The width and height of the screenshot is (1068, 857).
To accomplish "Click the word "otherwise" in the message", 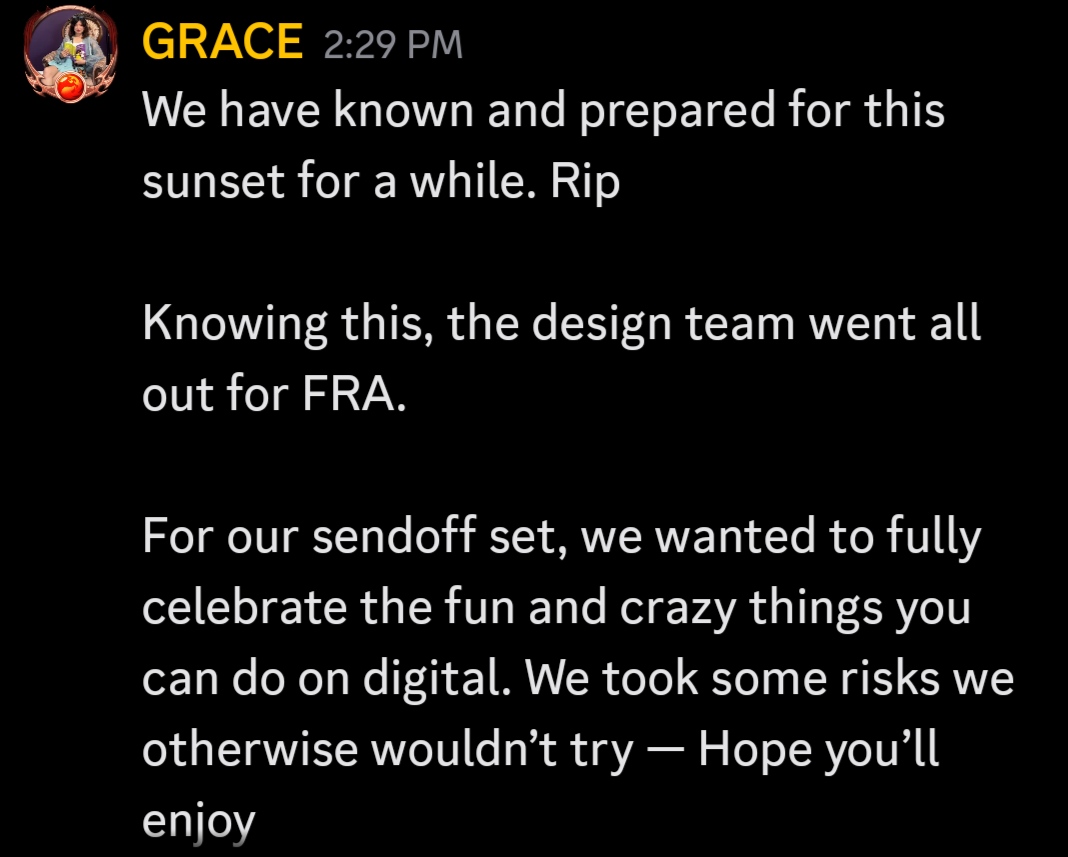I will [250, 749].
